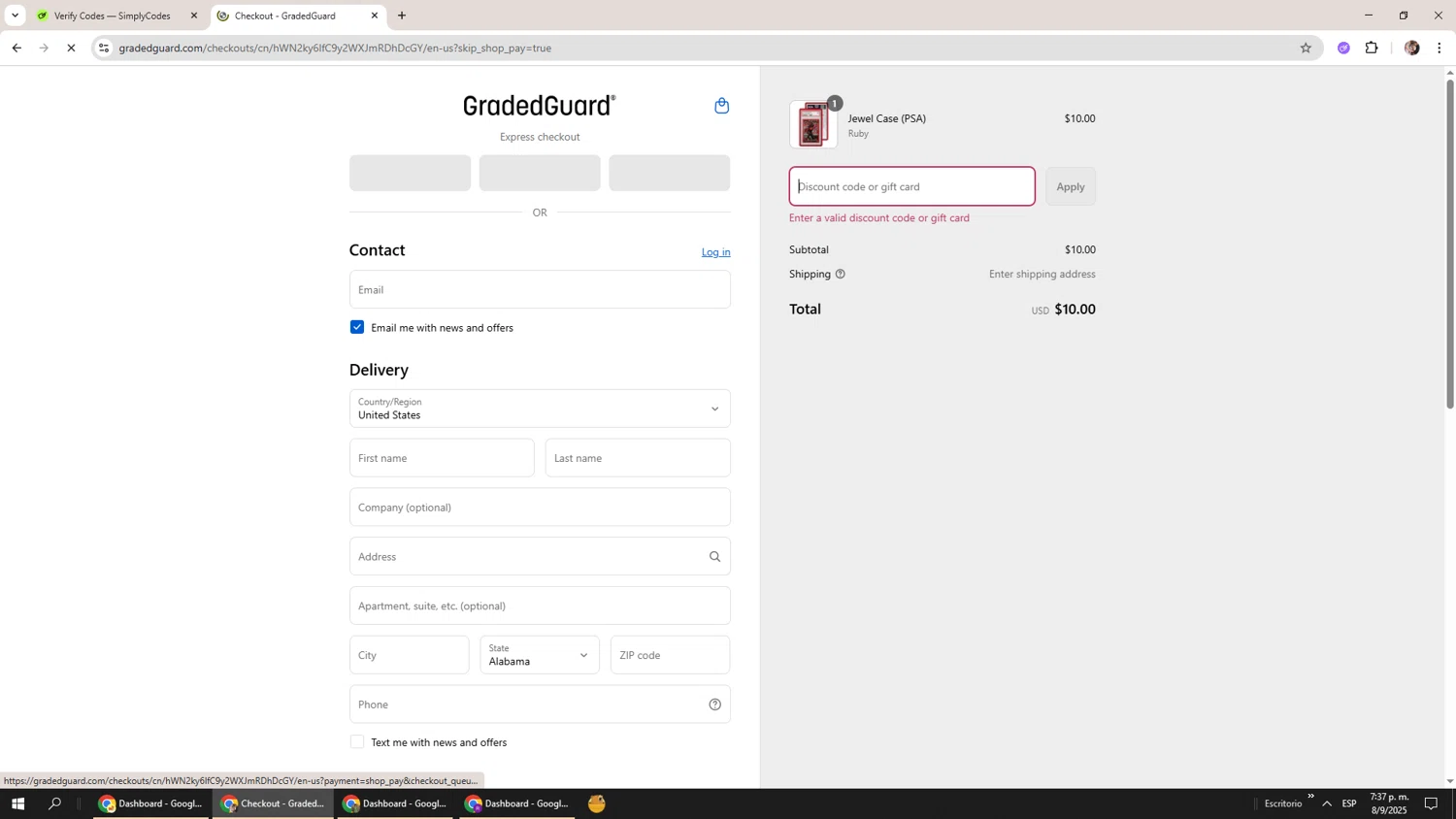The height and width of the screenshot is (819, 1456).
Task: Open Checkout GradedGuard taskbar item
Action: coord(274,803)
